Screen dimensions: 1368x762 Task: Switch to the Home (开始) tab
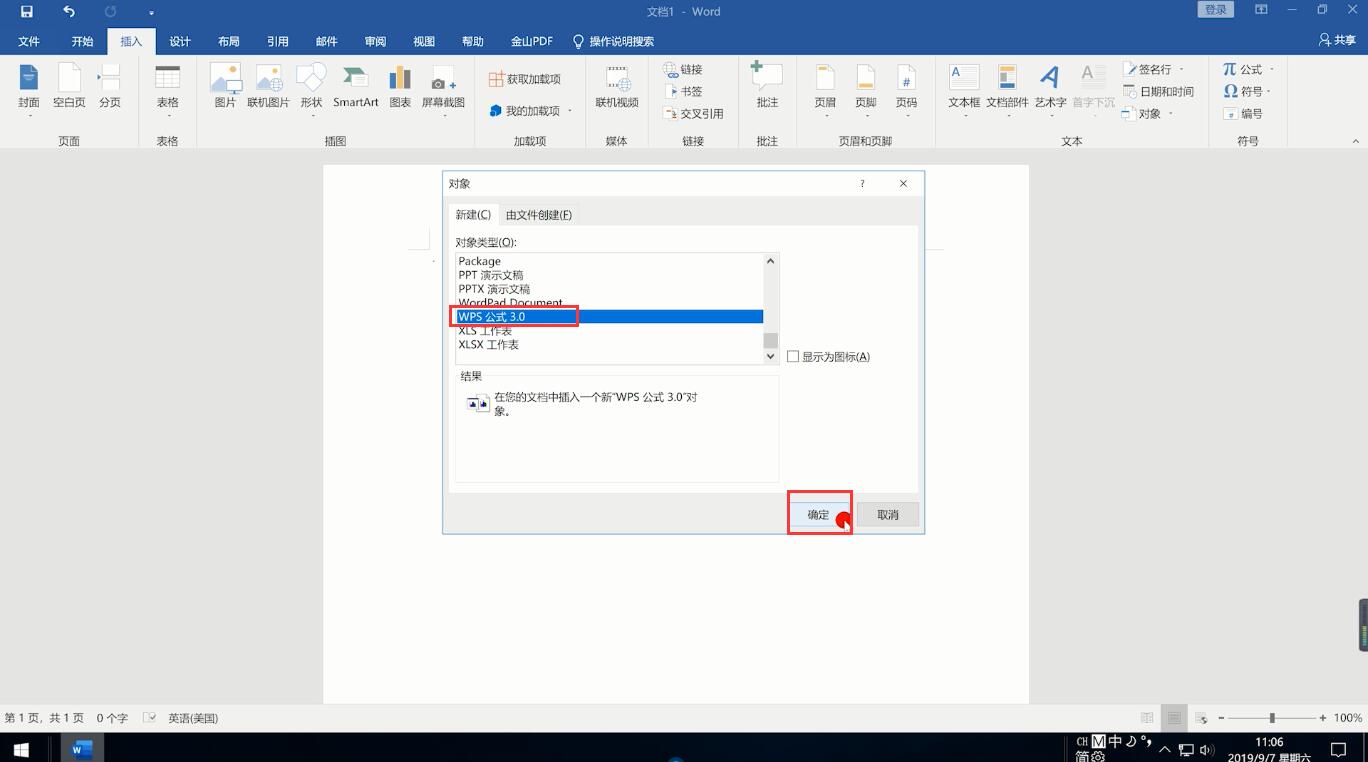point(82,41)
